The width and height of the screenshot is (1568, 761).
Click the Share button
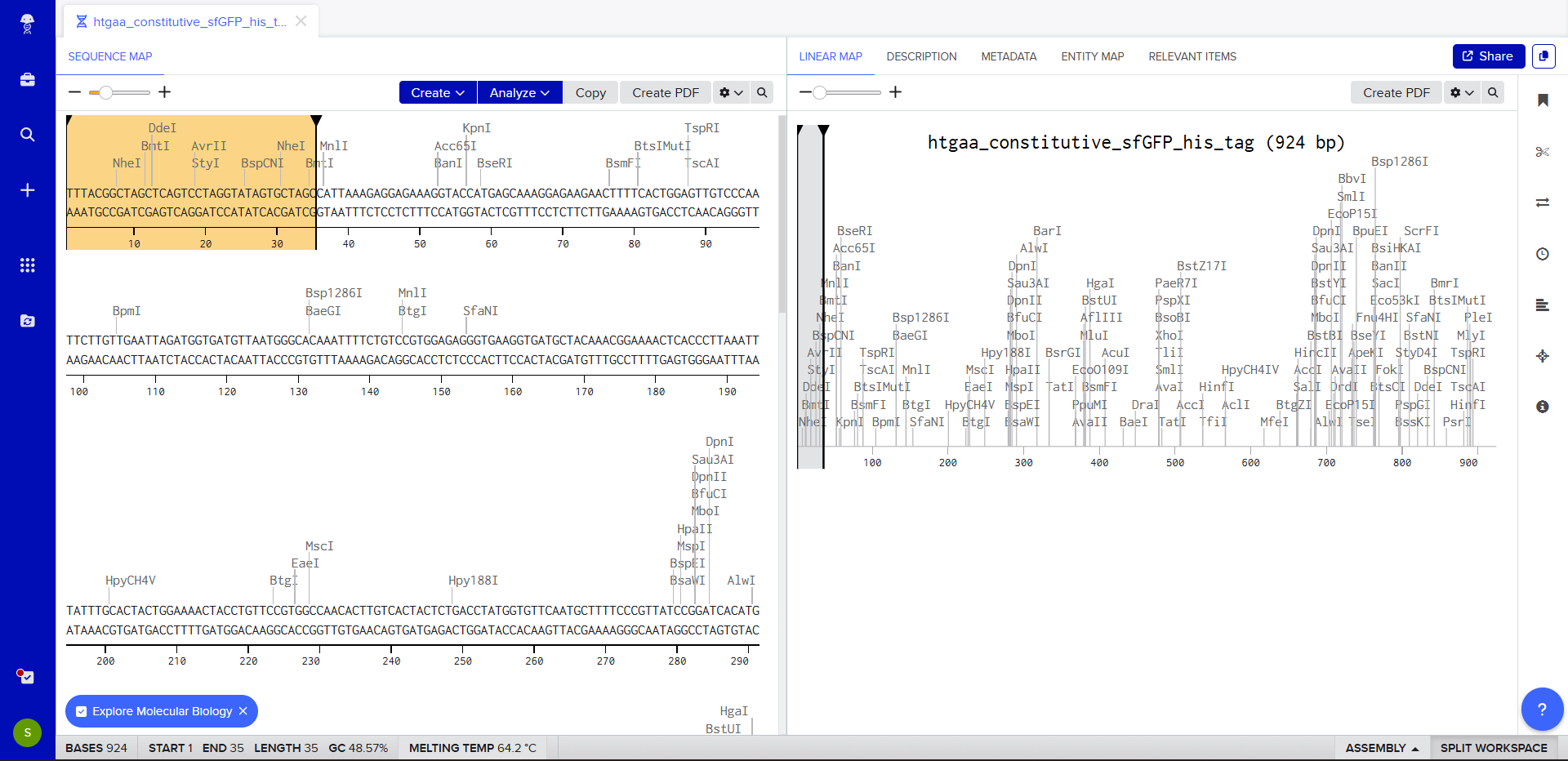[x=1488, y=56]
